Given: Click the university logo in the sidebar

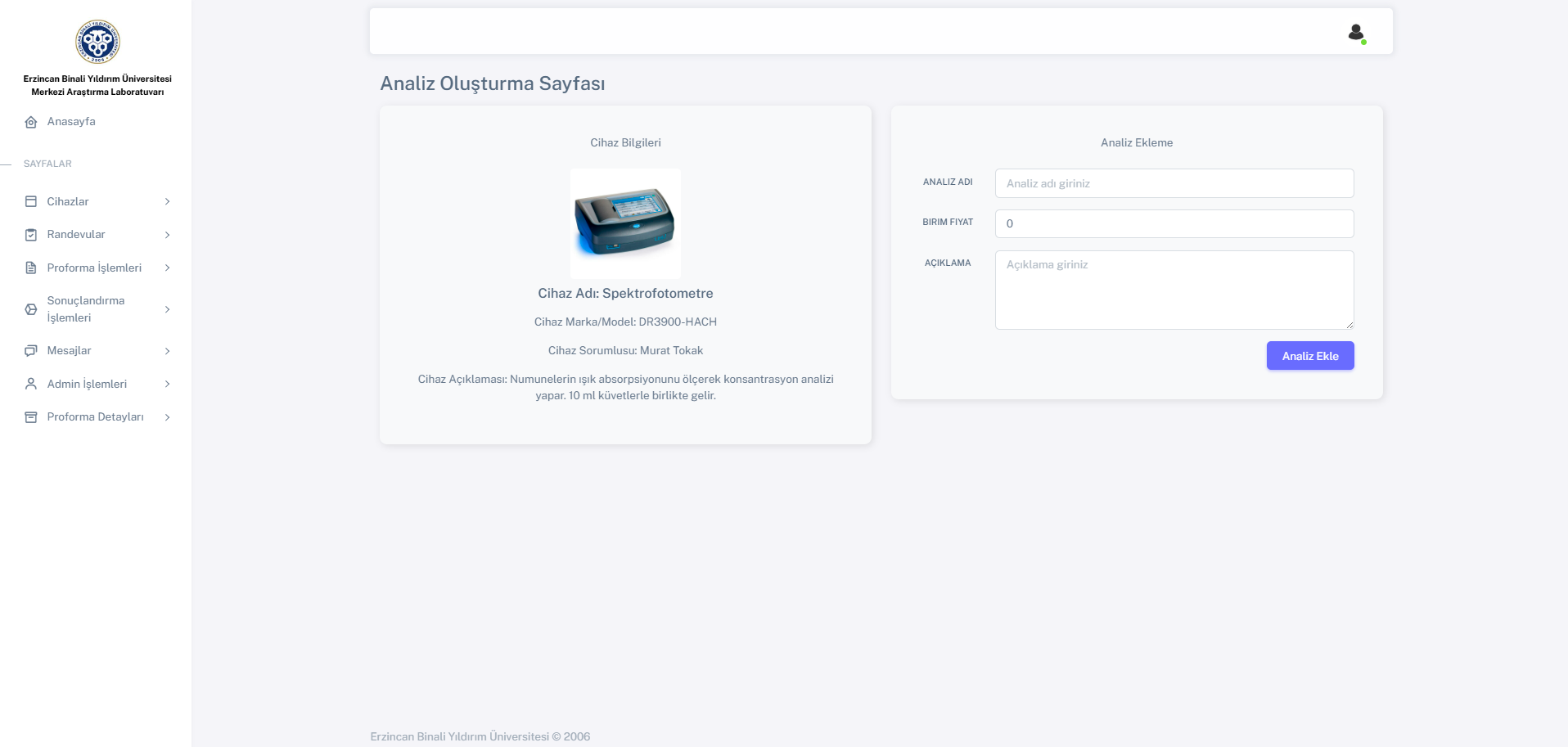Looking at the screenshot, I should [97, 42].
